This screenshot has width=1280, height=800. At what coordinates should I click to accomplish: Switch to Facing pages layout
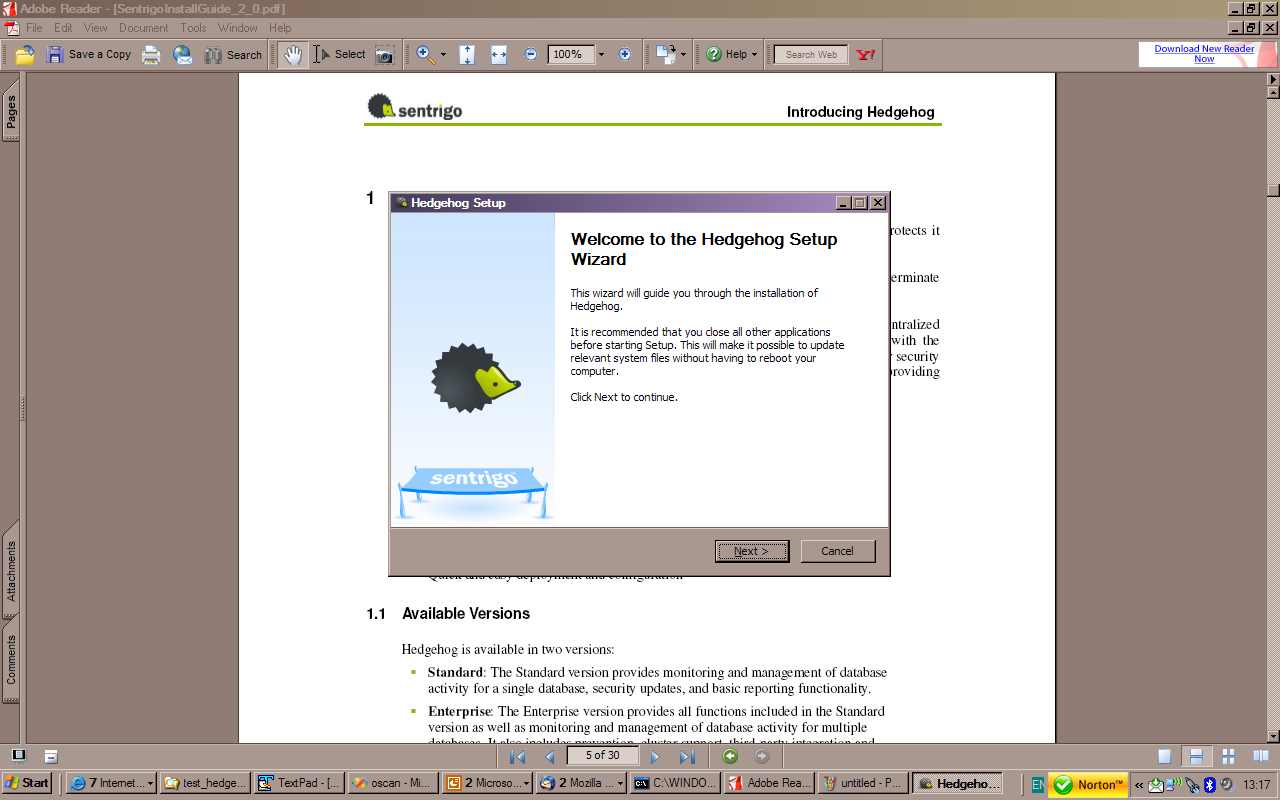[x=1262, y=757]
